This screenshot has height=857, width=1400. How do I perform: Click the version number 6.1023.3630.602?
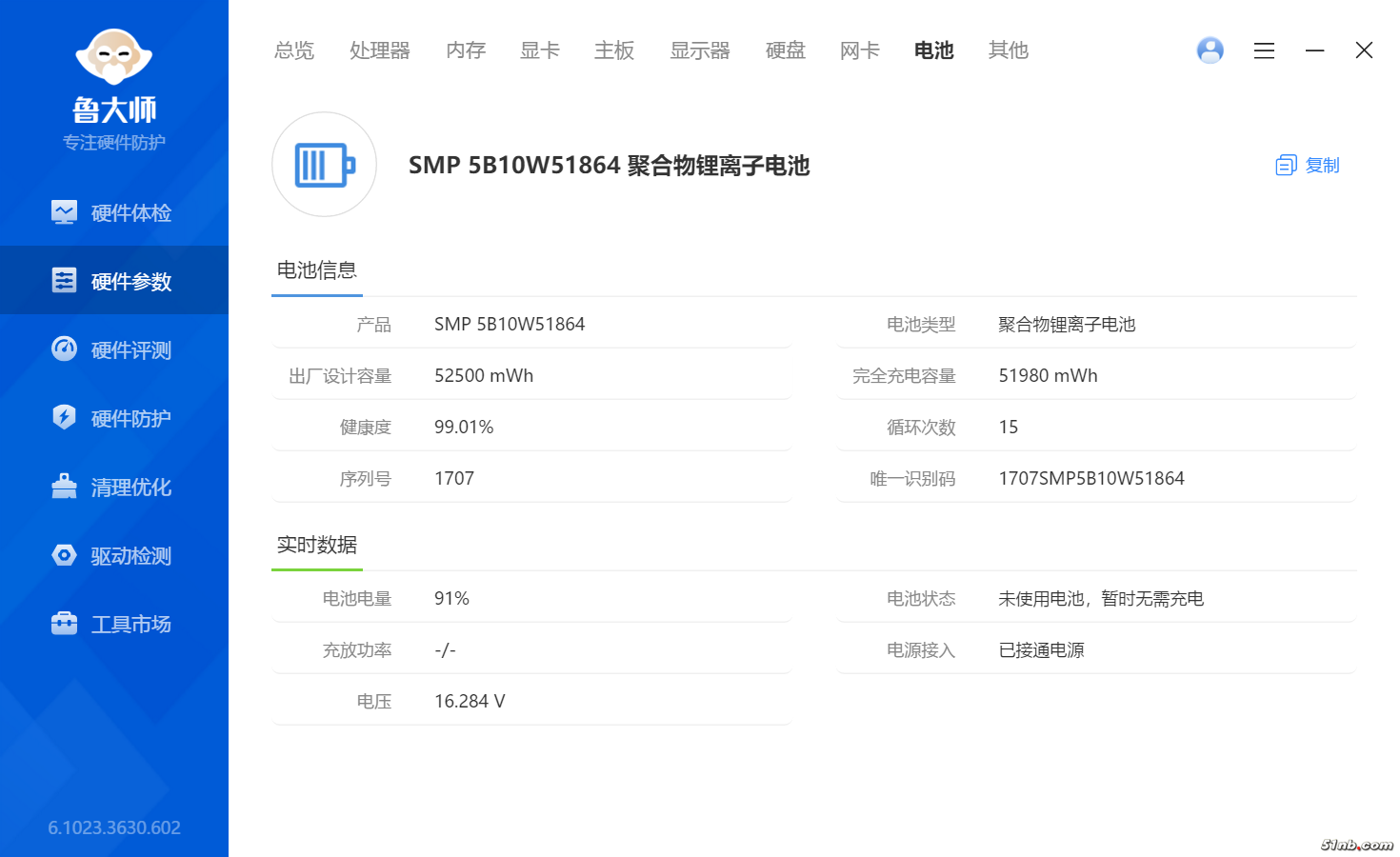pos(113,827)
